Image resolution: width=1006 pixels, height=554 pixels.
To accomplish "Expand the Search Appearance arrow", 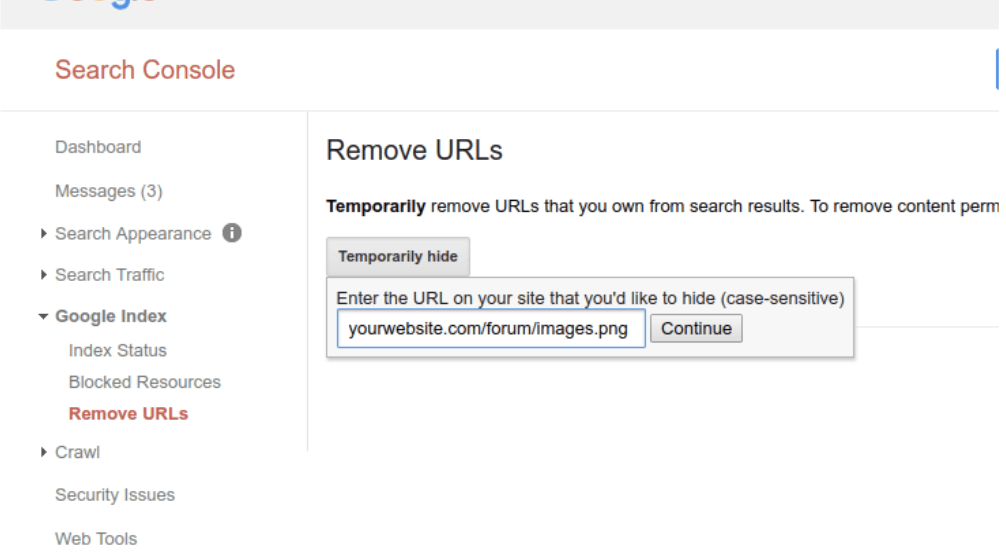I will pyautogui.click(x=43, y=234).
